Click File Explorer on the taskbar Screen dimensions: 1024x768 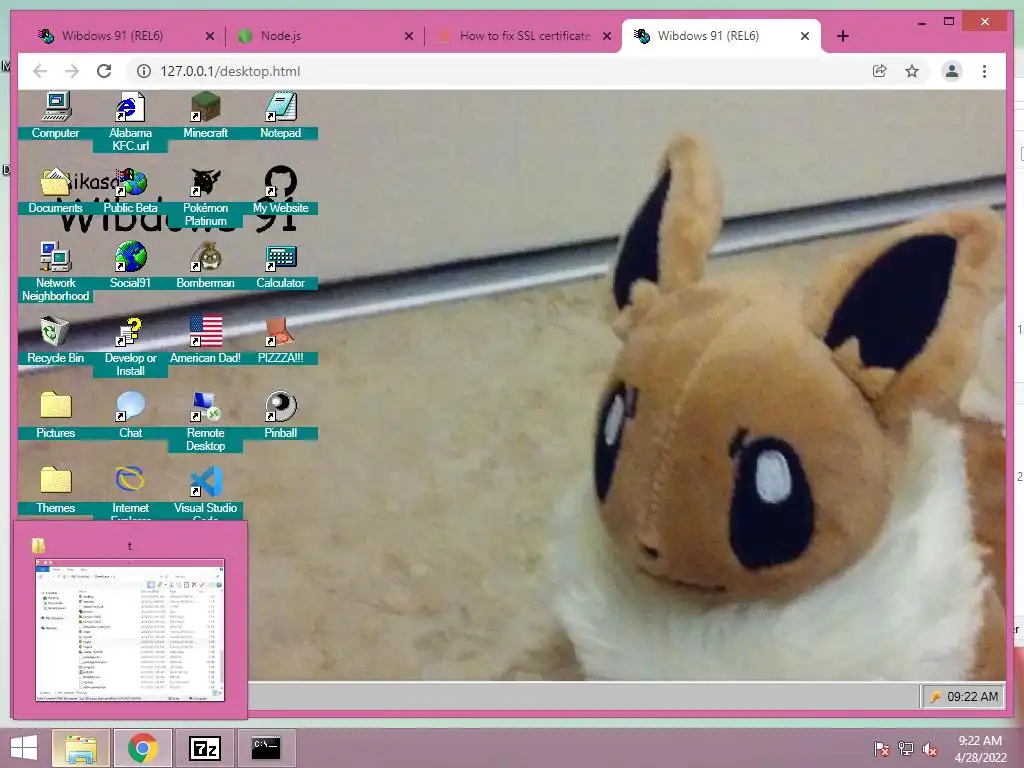coord(80,748)
